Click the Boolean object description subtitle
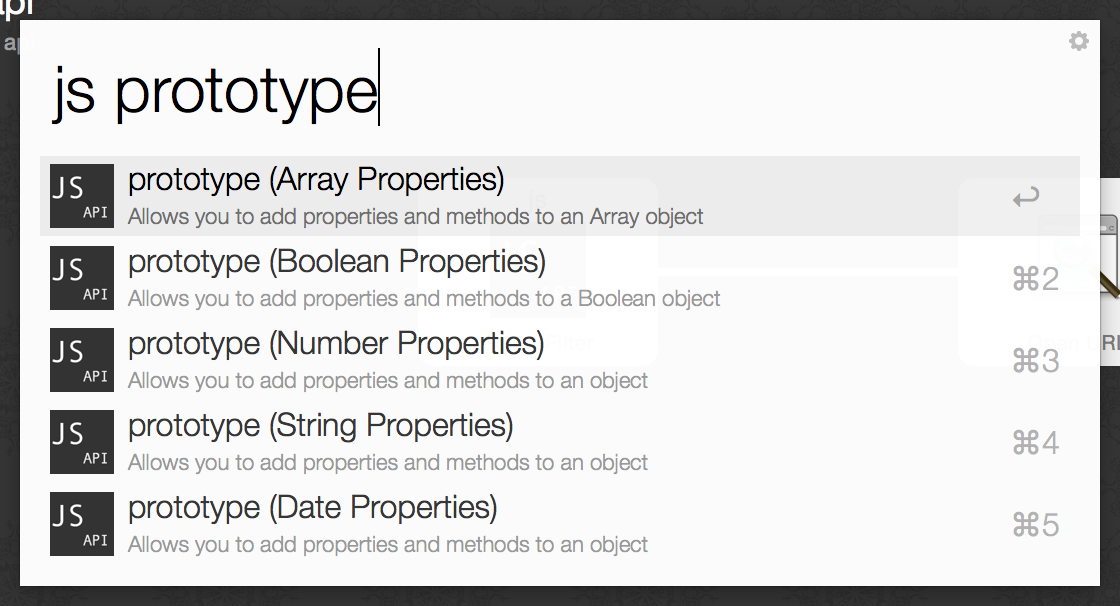Viewport: 1120px width, 606px height. point(424,299)
